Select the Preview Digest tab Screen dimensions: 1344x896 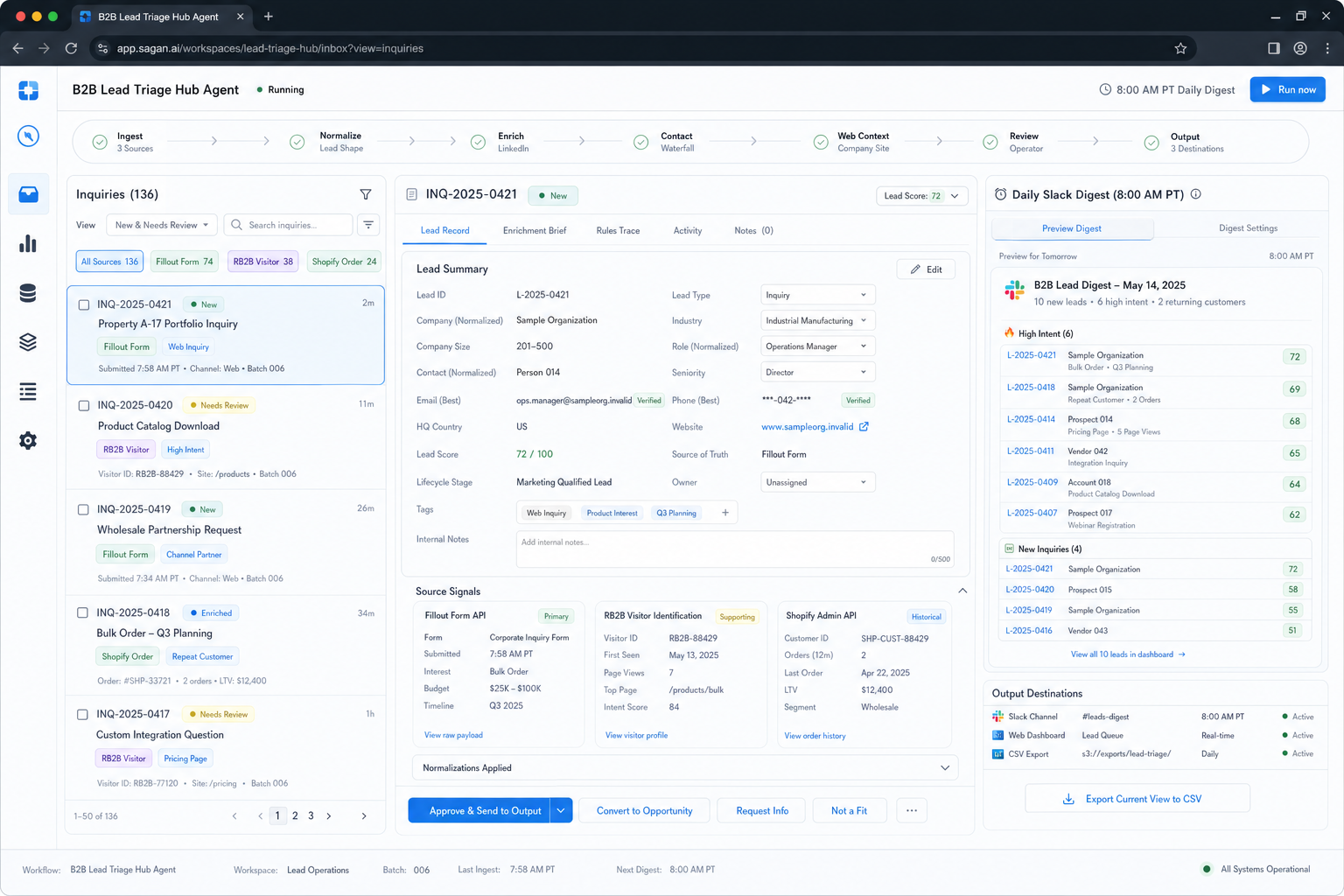pyautogui.click(x=1072, y=228)
